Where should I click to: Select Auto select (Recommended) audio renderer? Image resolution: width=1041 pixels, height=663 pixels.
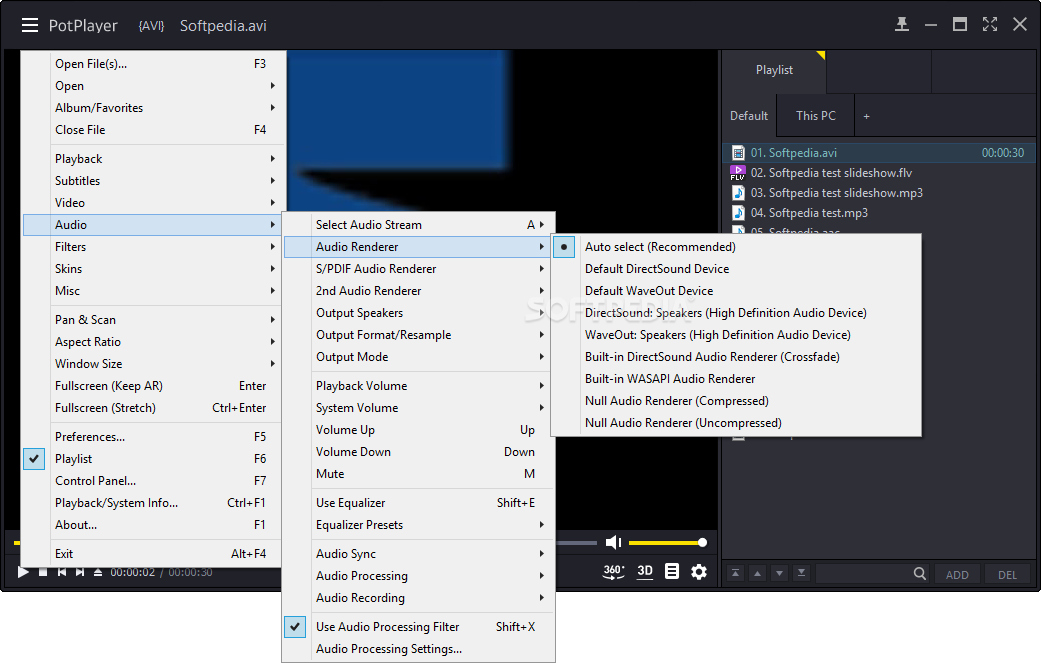(x=736, y=247)
